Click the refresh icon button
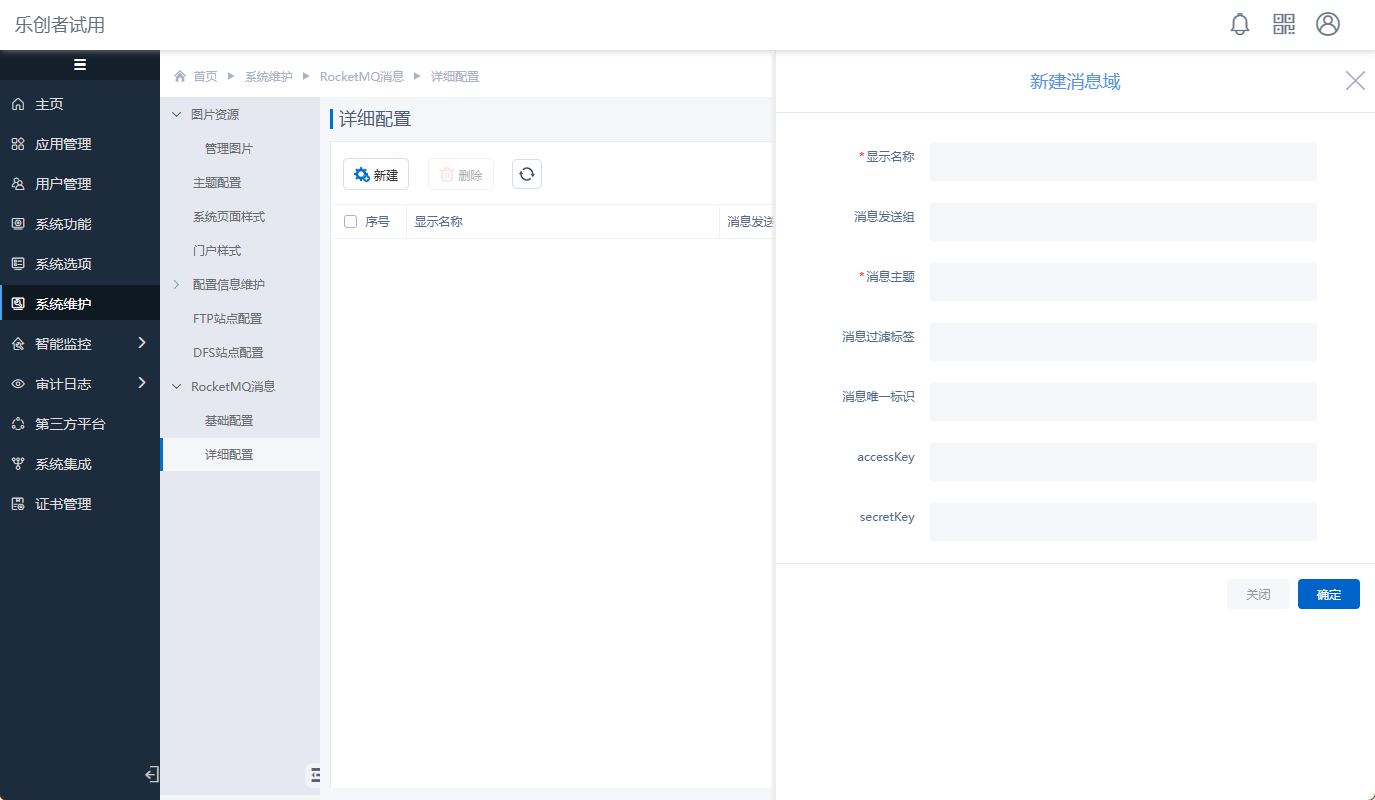The image size is (1375, 800). point(527,174)
